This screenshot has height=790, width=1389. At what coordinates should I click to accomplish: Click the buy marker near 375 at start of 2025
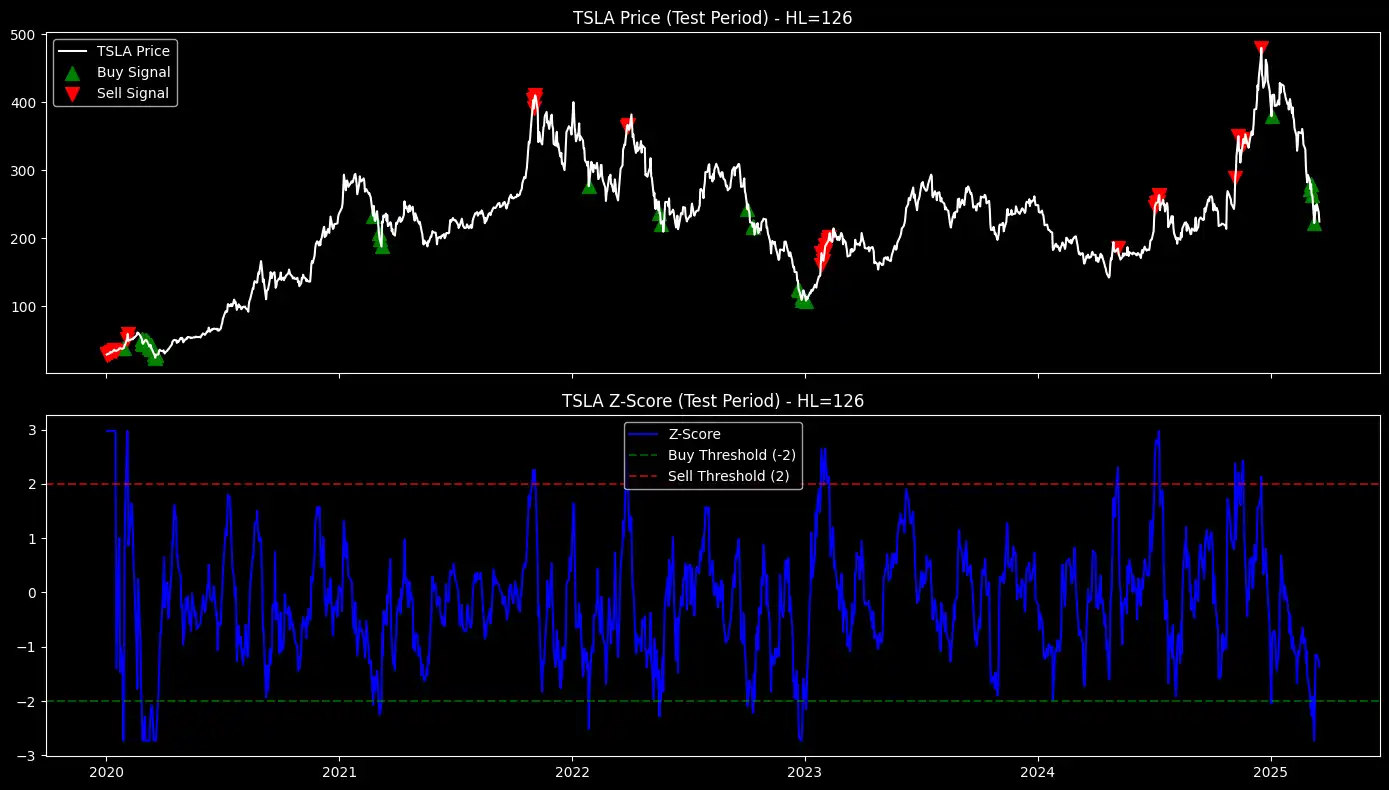(x=1272, y=117)
